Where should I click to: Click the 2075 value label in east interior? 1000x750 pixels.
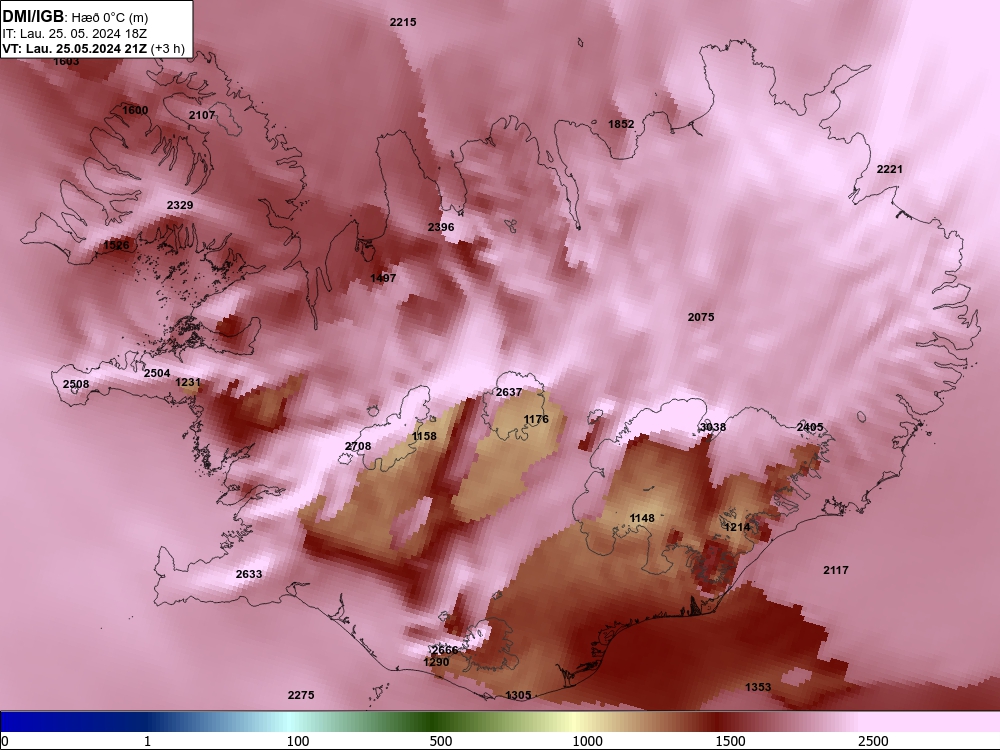pos(701,317)
